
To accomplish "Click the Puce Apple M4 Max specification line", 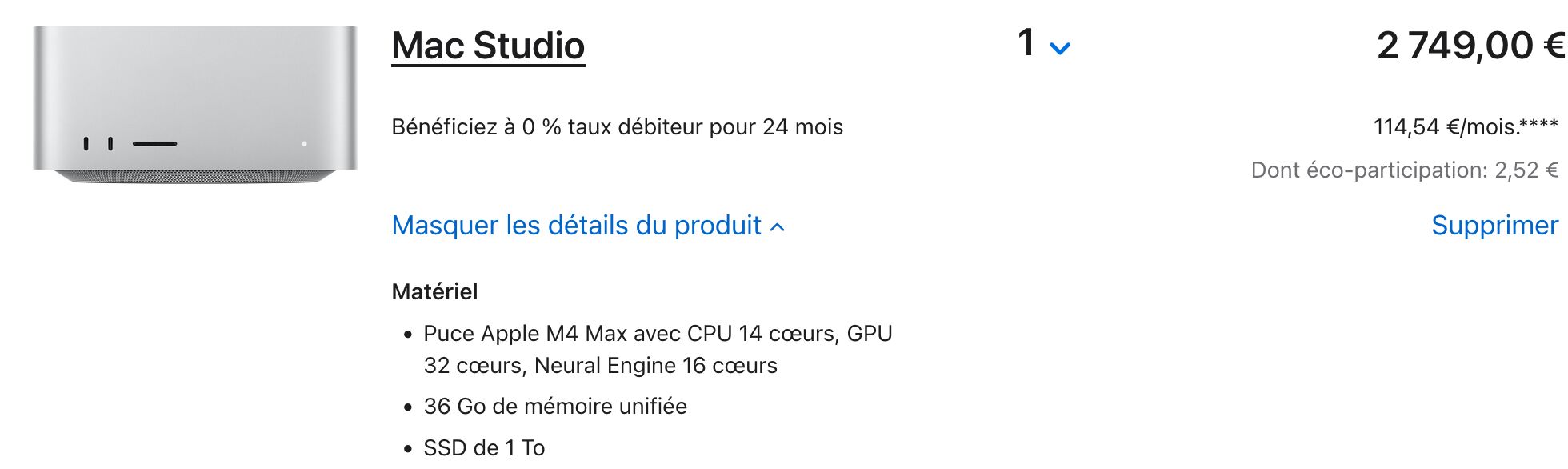I will [658, 349].
